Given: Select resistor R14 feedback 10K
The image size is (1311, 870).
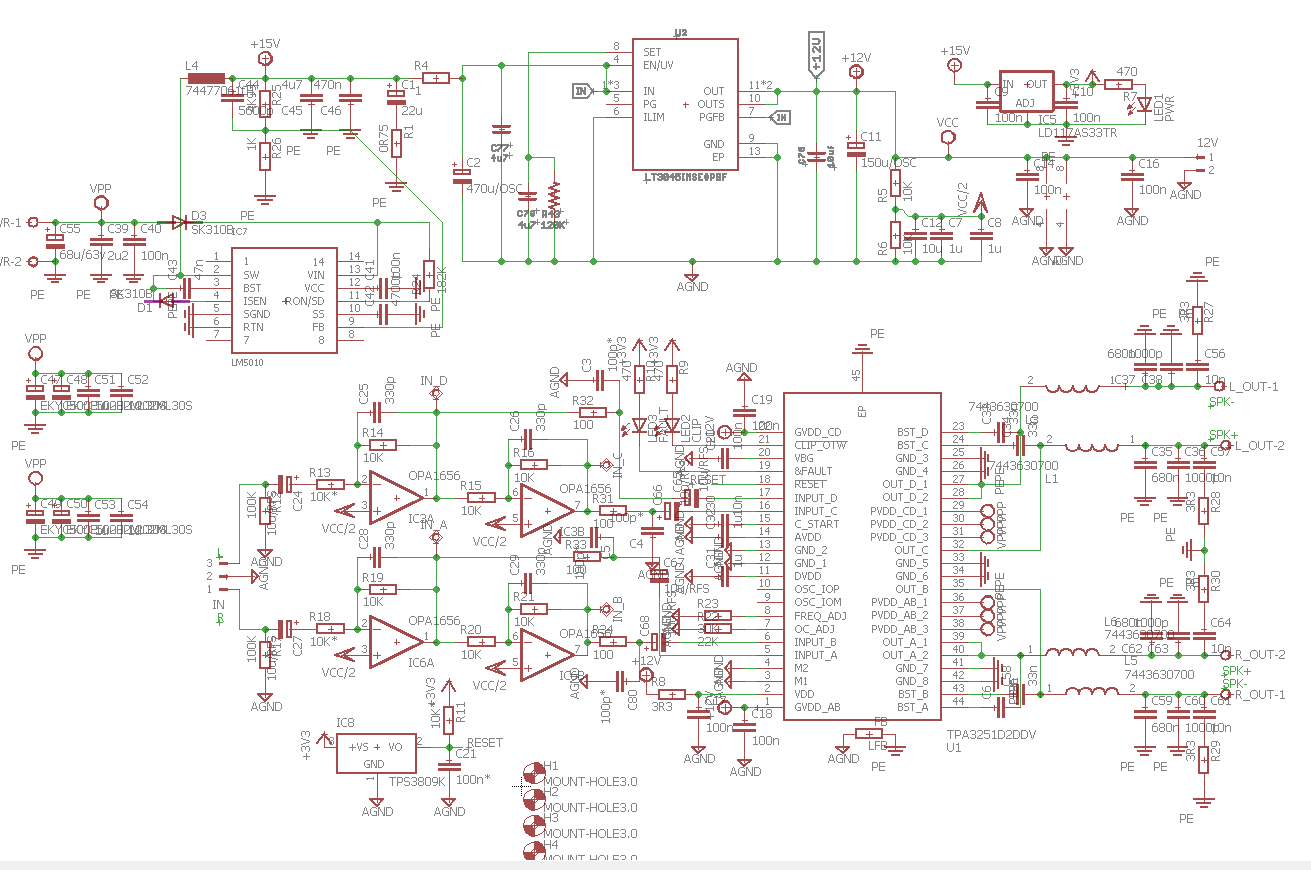Looking at the screenshot, I should click(x=382, y=444).
